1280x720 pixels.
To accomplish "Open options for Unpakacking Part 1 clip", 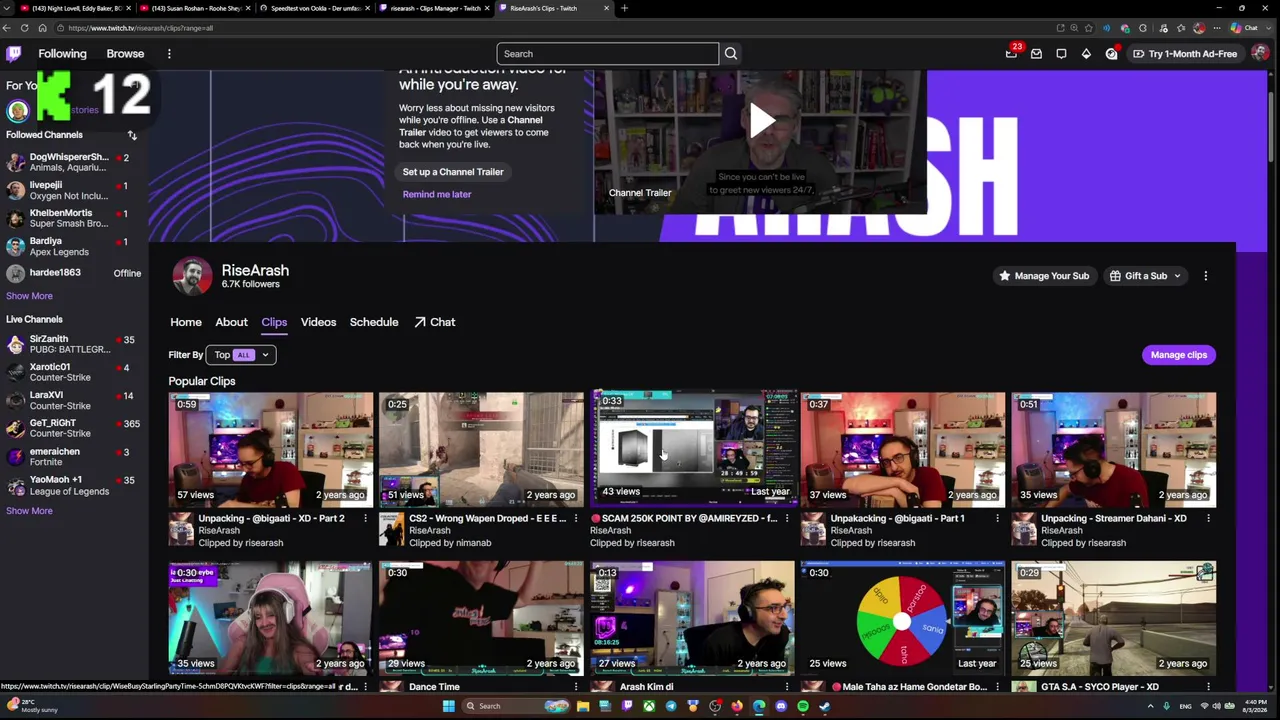I will point(997,518).
